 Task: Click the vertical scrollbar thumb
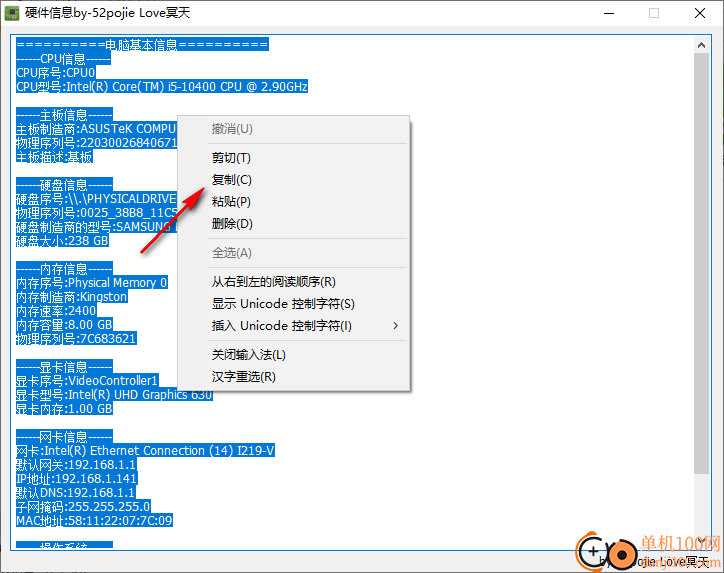[701, 263]
